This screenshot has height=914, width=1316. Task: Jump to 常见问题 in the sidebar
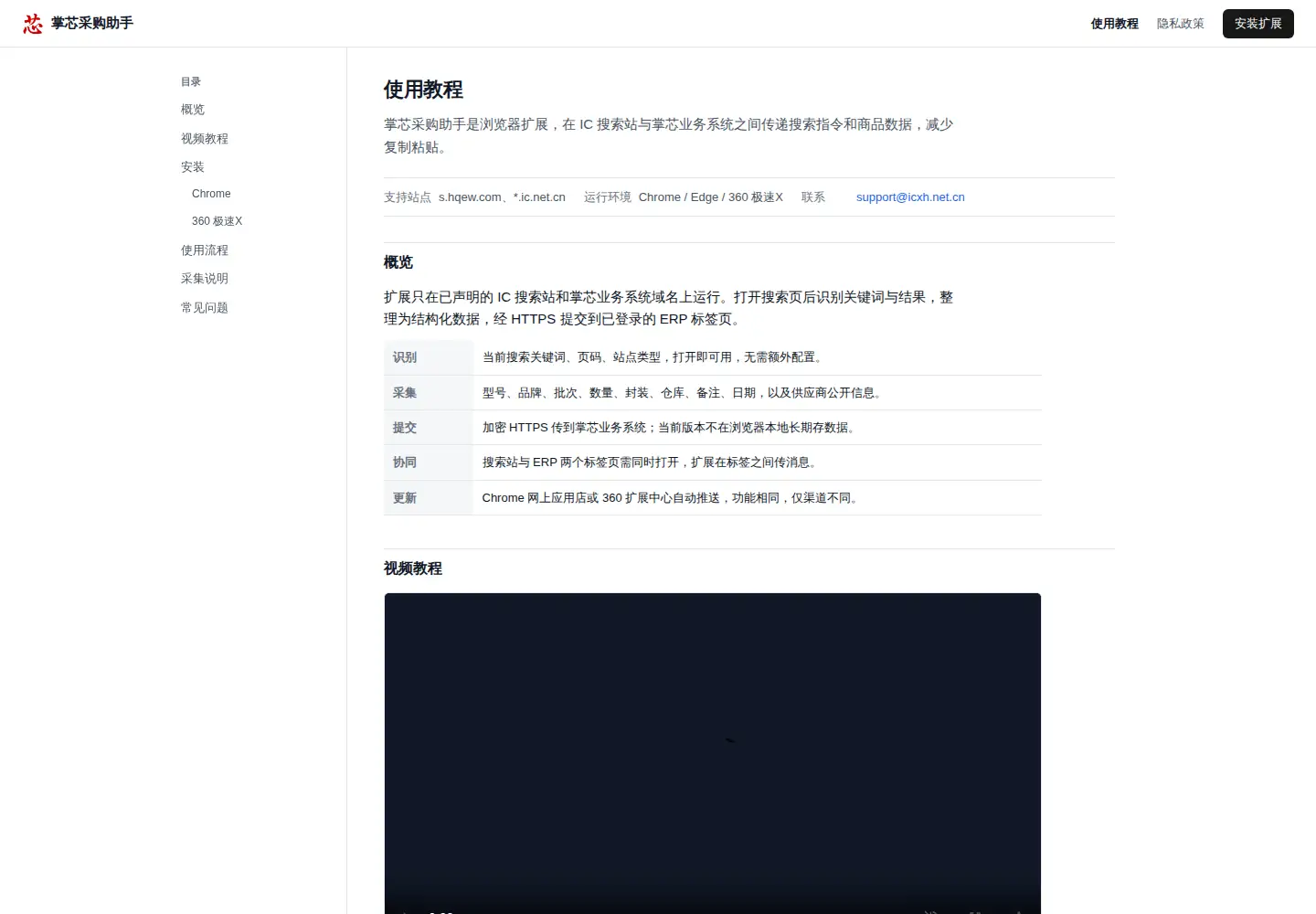point(205,308)
